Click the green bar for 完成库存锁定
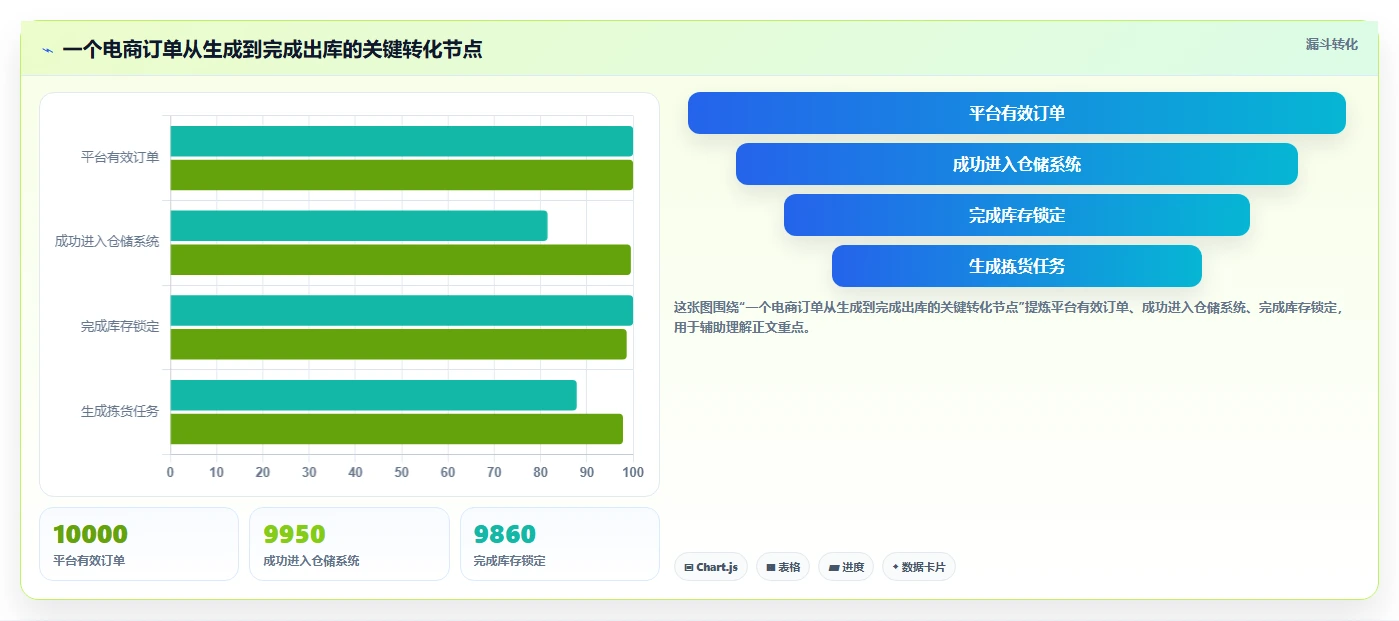1399x621 pixels. 398,344
